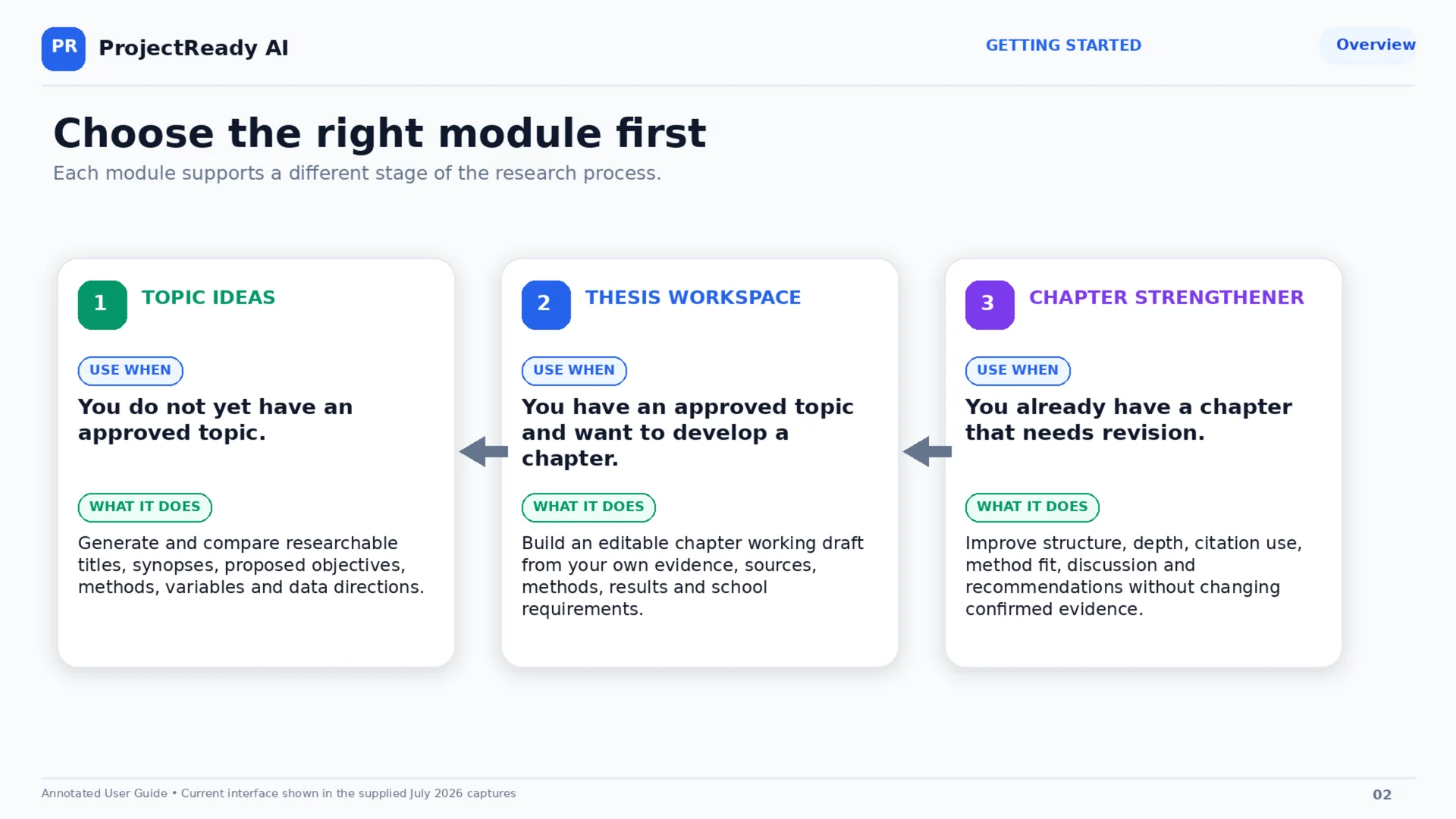Click the blue PR logo icon
The width and height of the screenshot is (1456, 819).
(x=64, y=49)
